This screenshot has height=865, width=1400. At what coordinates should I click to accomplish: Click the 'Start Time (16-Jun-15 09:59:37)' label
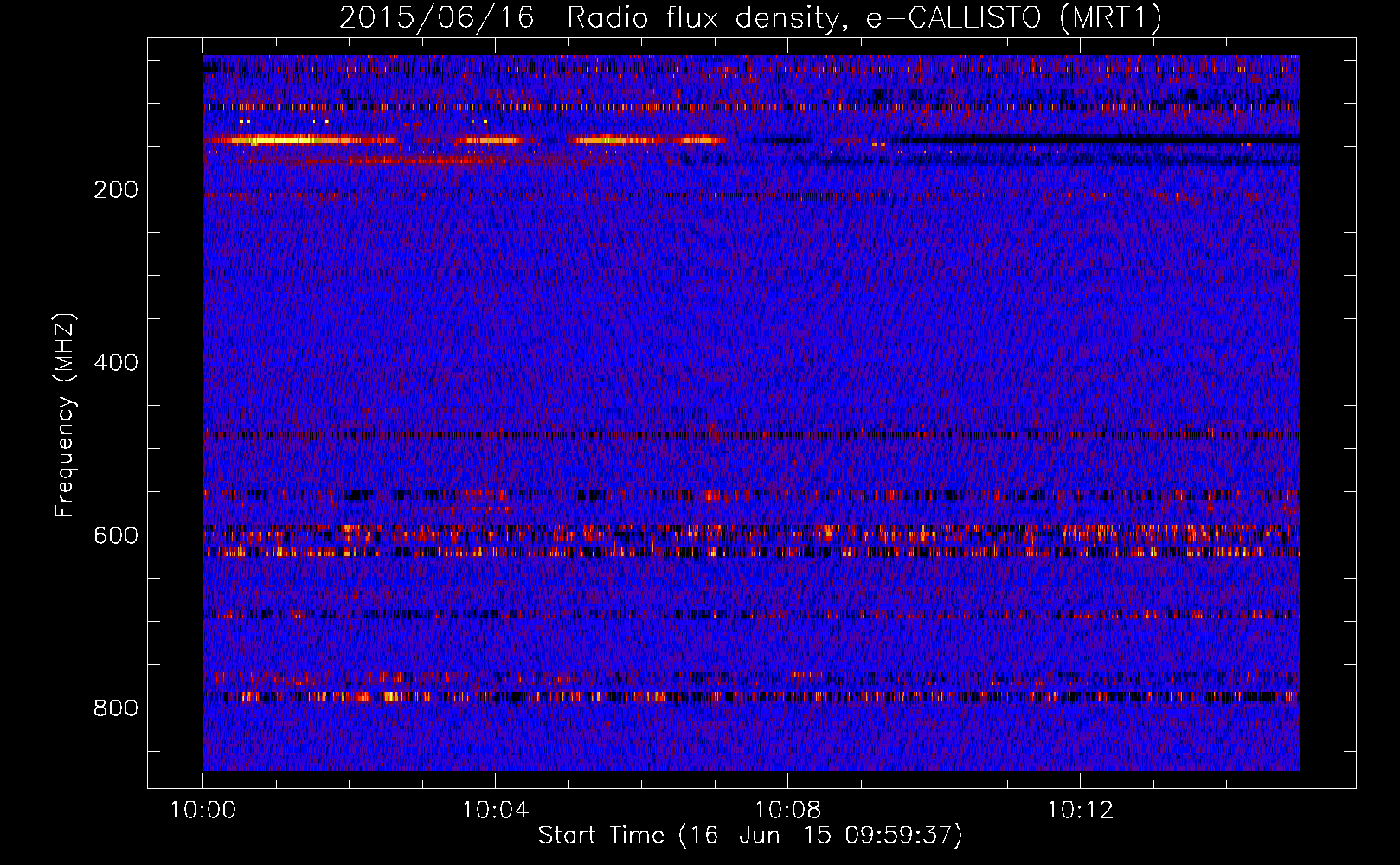click(750, 836)
